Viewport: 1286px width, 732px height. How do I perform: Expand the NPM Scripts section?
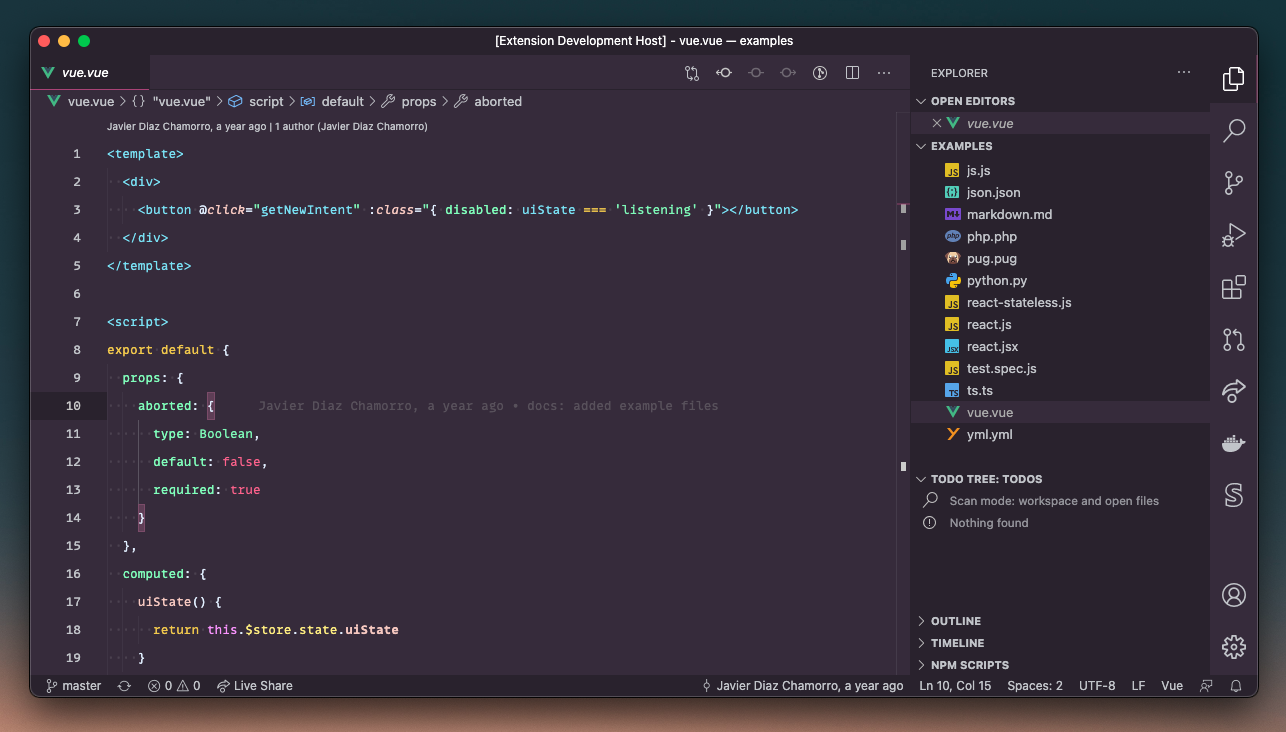pos(1060,665)
